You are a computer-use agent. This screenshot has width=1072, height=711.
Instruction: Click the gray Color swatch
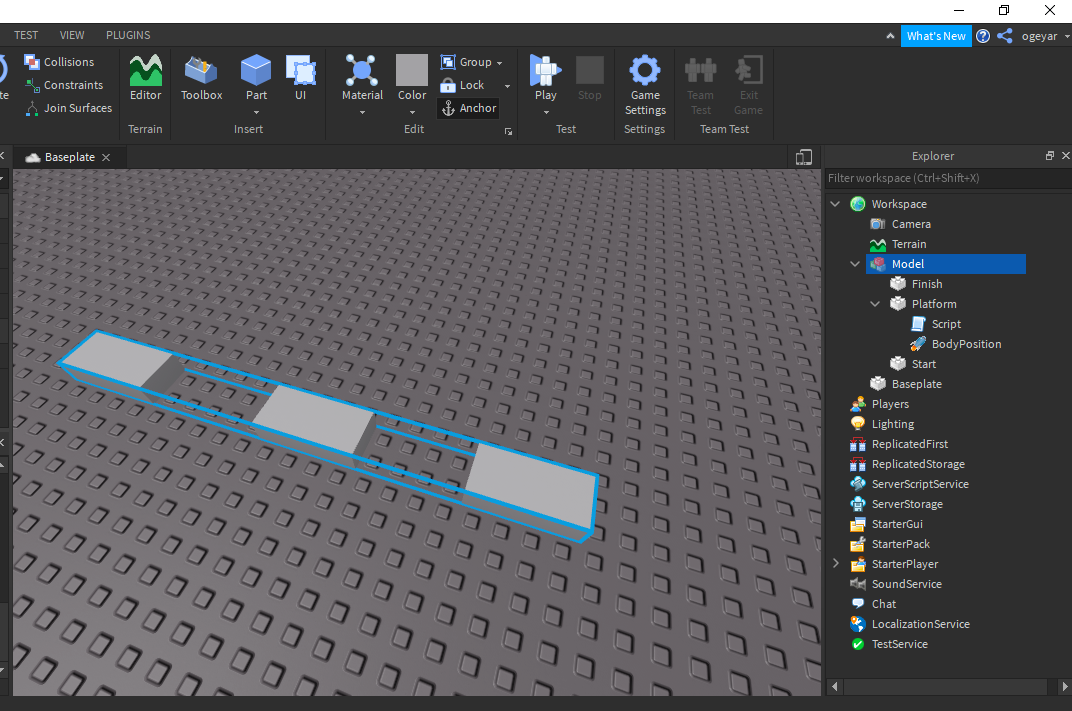[x=412, y=70]
